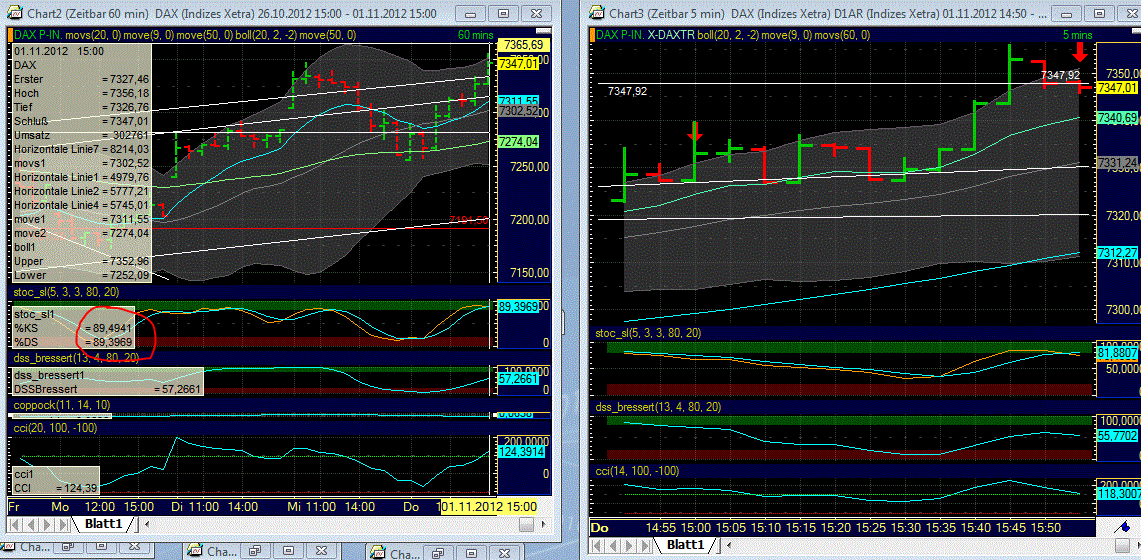Viewport: 1141px width, 560px height.
Task: Click the Horizontale Linie7 data row
Action: click(x=82, y=149)
